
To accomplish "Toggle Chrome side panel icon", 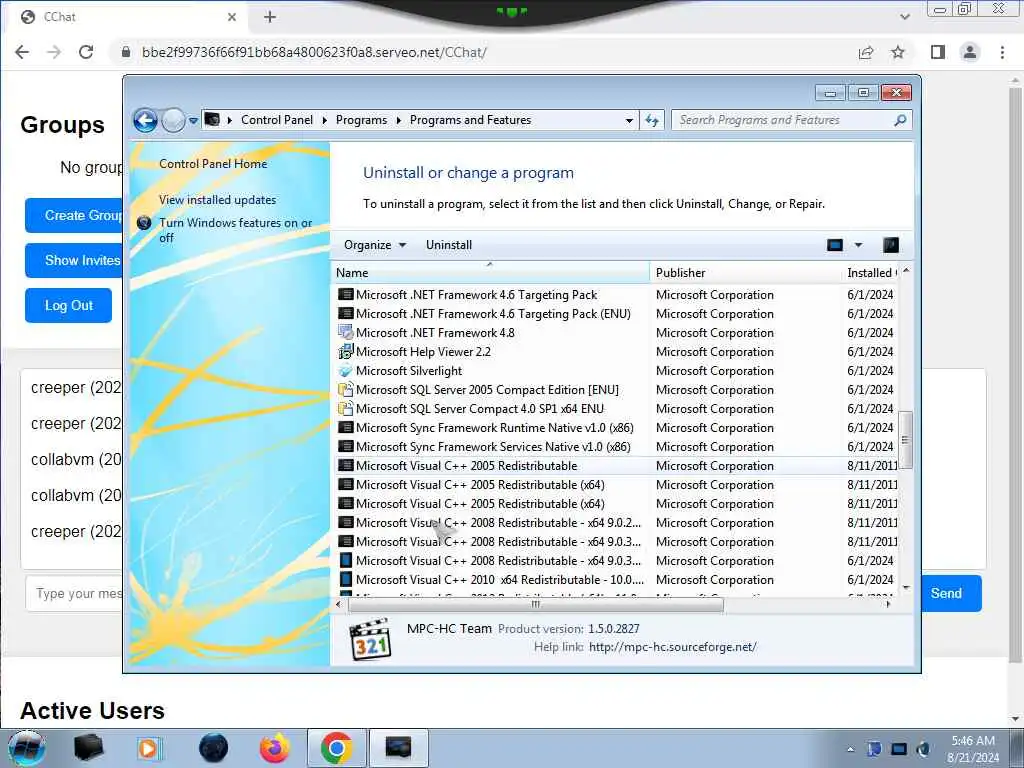I will click(938, 52).
